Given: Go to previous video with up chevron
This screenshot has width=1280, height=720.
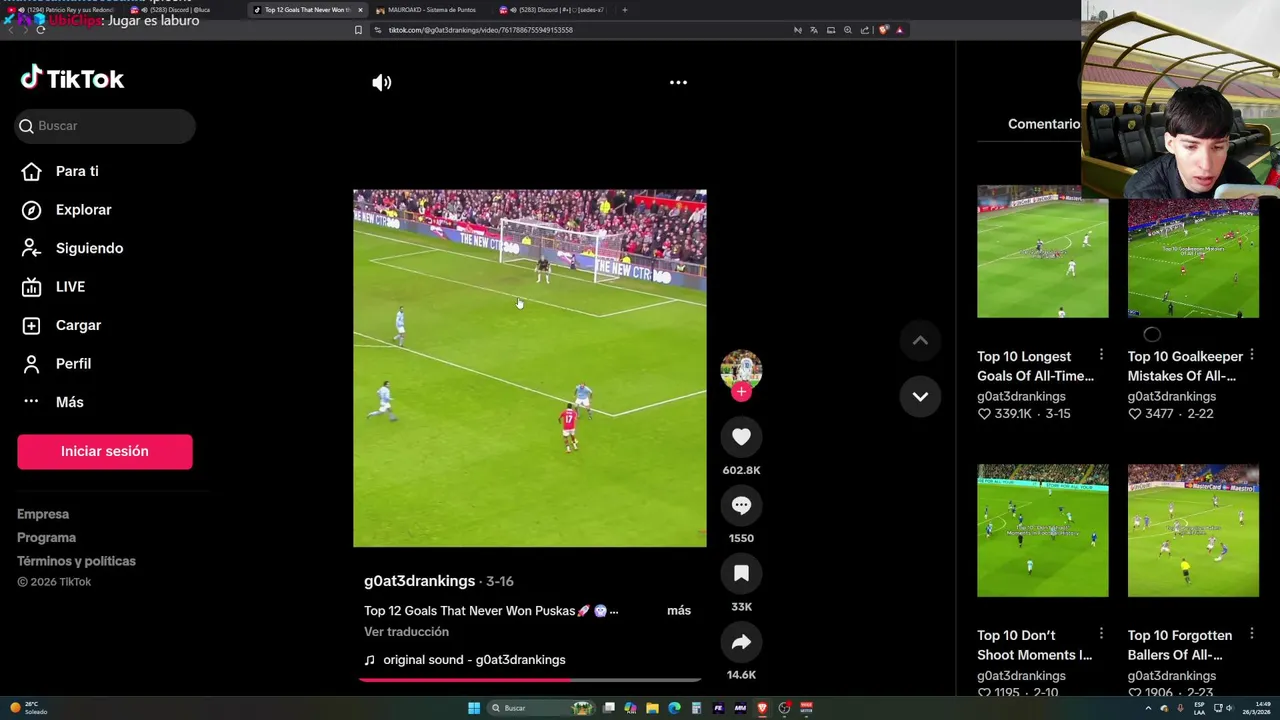Looking at the screenshot, I should (x=920, y=341).
